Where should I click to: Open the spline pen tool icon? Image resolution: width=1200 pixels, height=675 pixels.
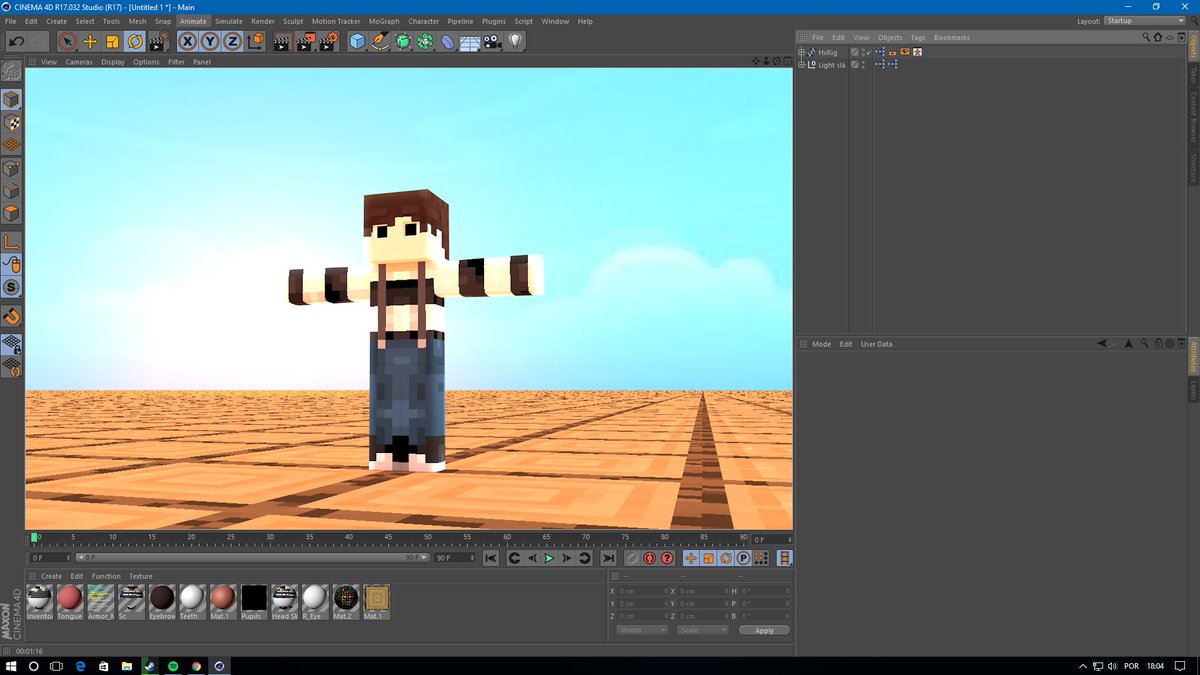pyautogui.click(x=380, y=41)
